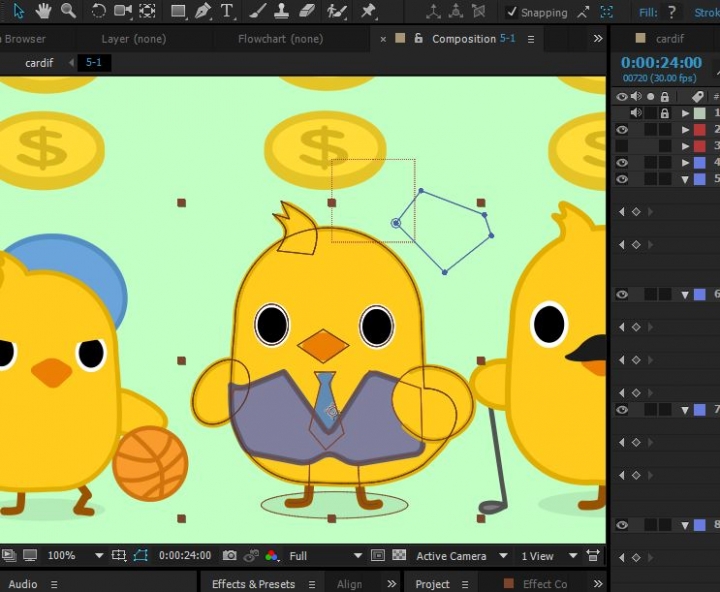The image size is (720, 592).
Task: Click the cardif breadcrumb in composition navigator
Action: point(39,62)
